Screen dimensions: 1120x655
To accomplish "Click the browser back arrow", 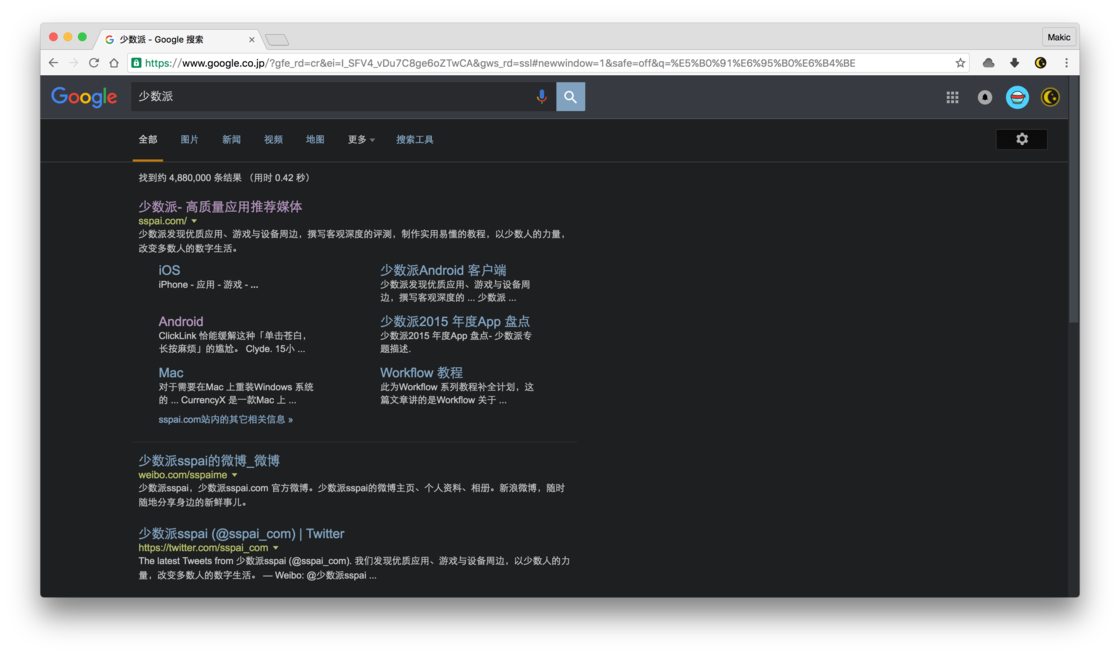I will pos(54,63).
